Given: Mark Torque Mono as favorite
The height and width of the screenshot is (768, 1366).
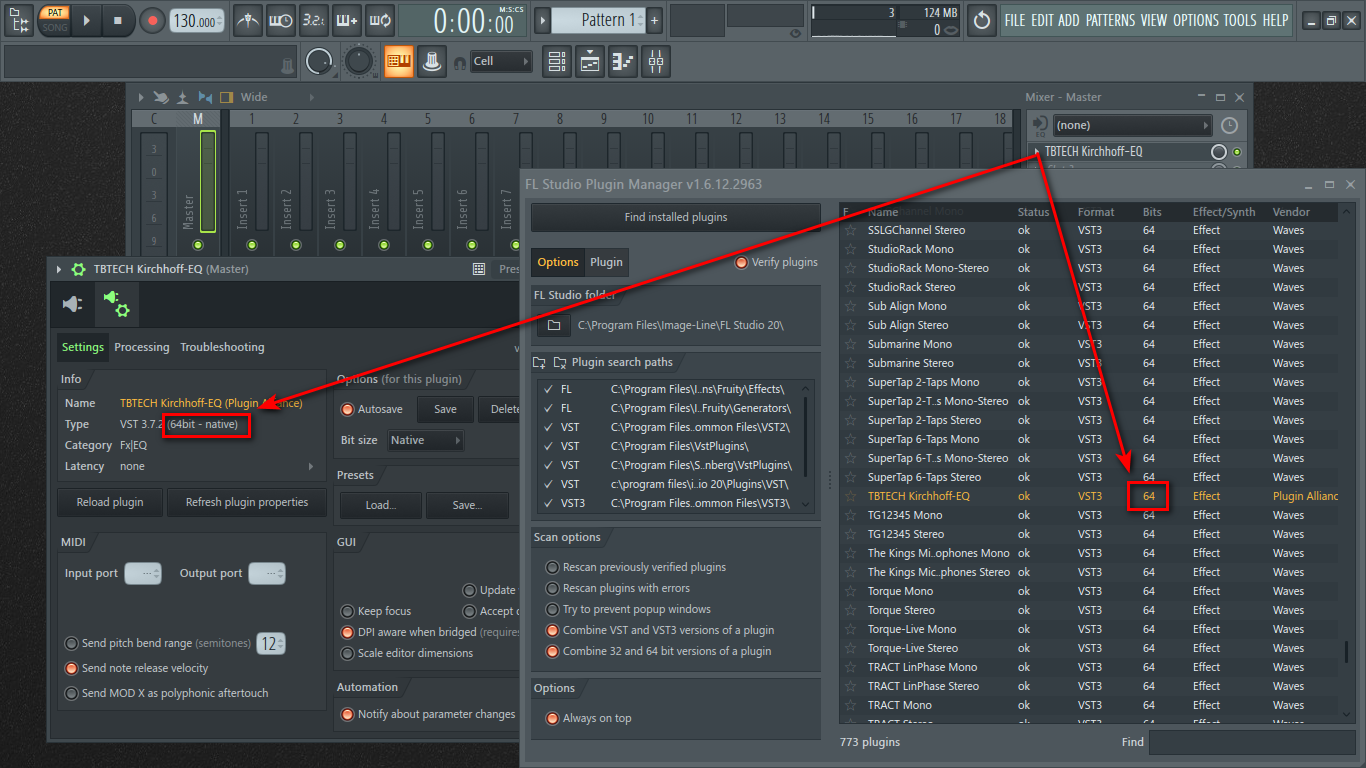Looking at the screenshot, I should pos(851,591).
